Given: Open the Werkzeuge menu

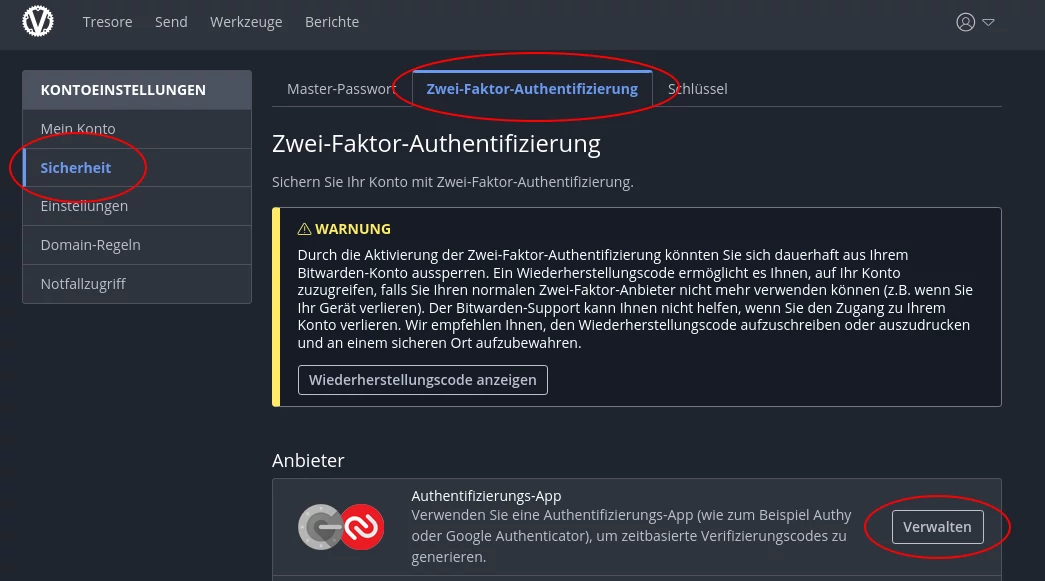Looking at the screenshot, I should pyautogui.click(x=246, y=22).
